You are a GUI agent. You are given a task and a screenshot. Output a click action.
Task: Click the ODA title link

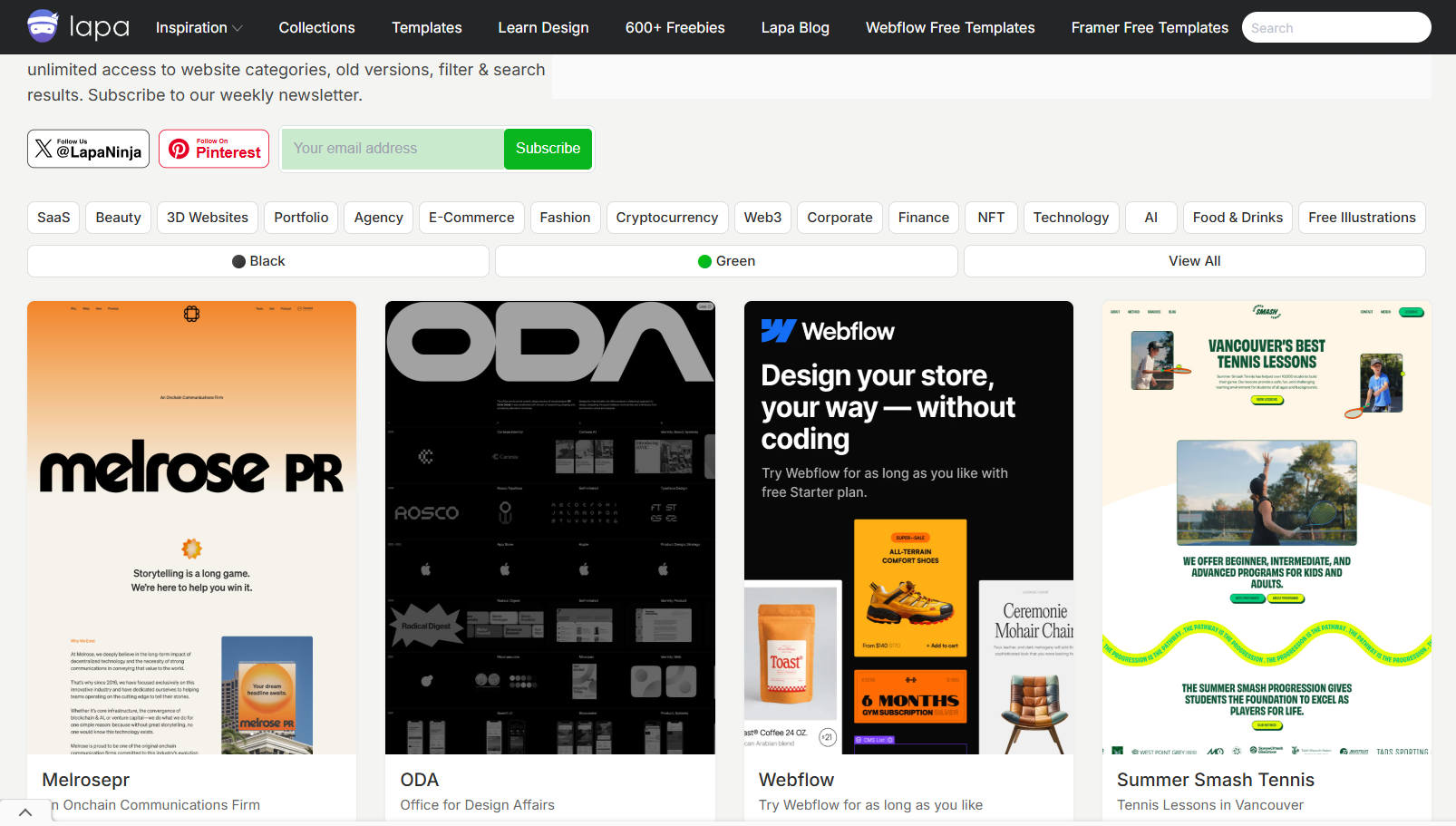pyautogui.click(x=419, y=780)
